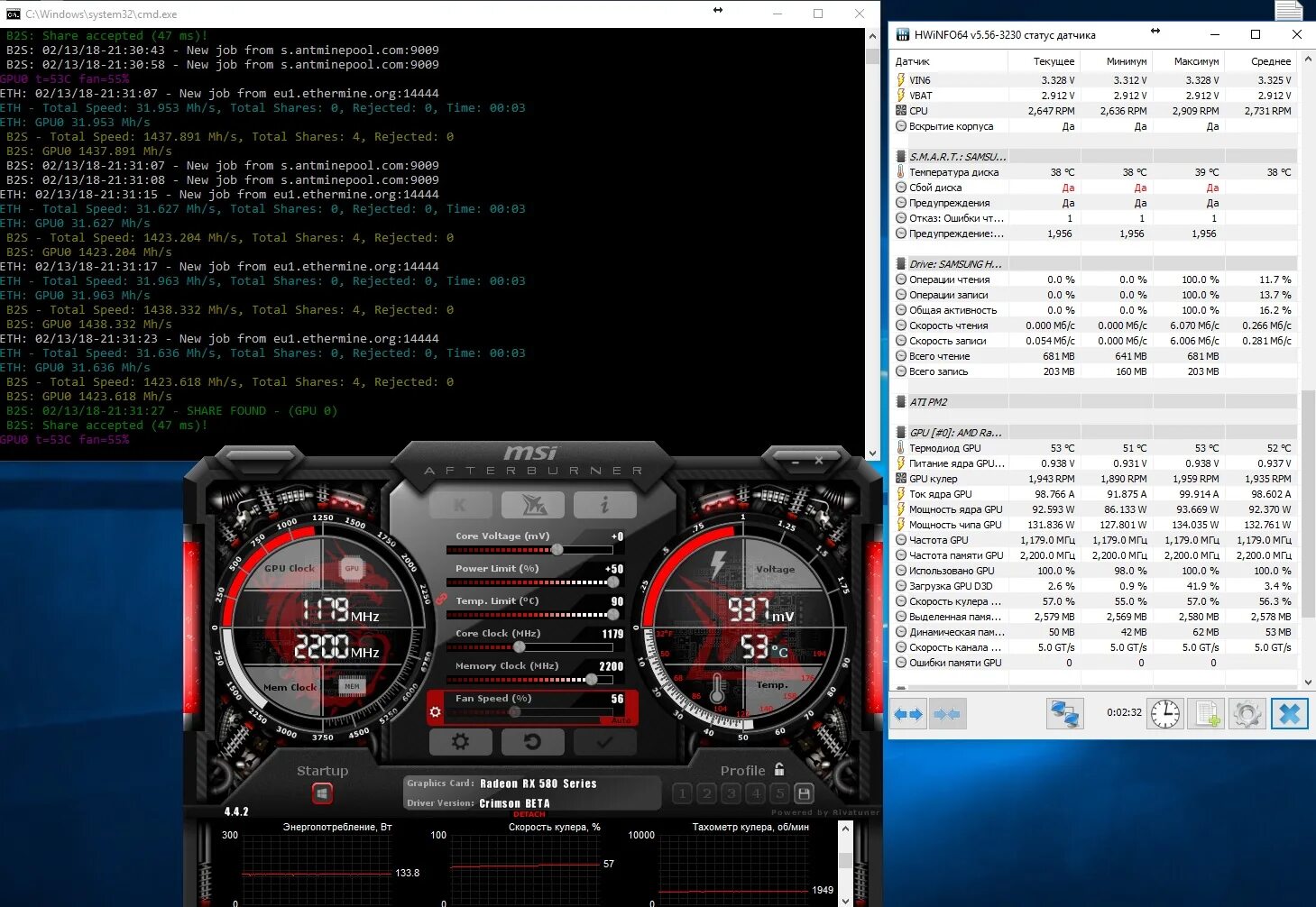Select the S.M.A.R.T.: SAMSU... group header
This screenshot has width=1316, height=907.
point(1094,157)
